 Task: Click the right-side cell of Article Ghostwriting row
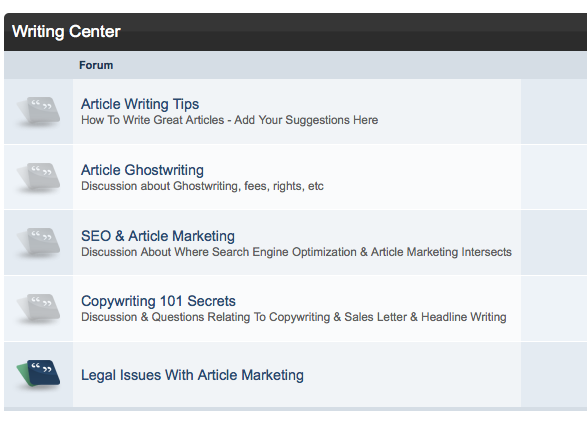point(554,177)
